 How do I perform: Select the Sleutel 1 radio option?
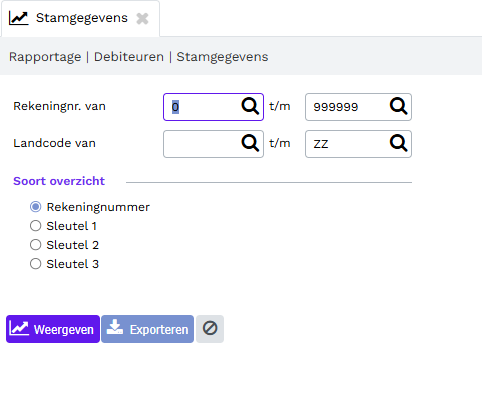pyautogui.click(x=35, y=226)
